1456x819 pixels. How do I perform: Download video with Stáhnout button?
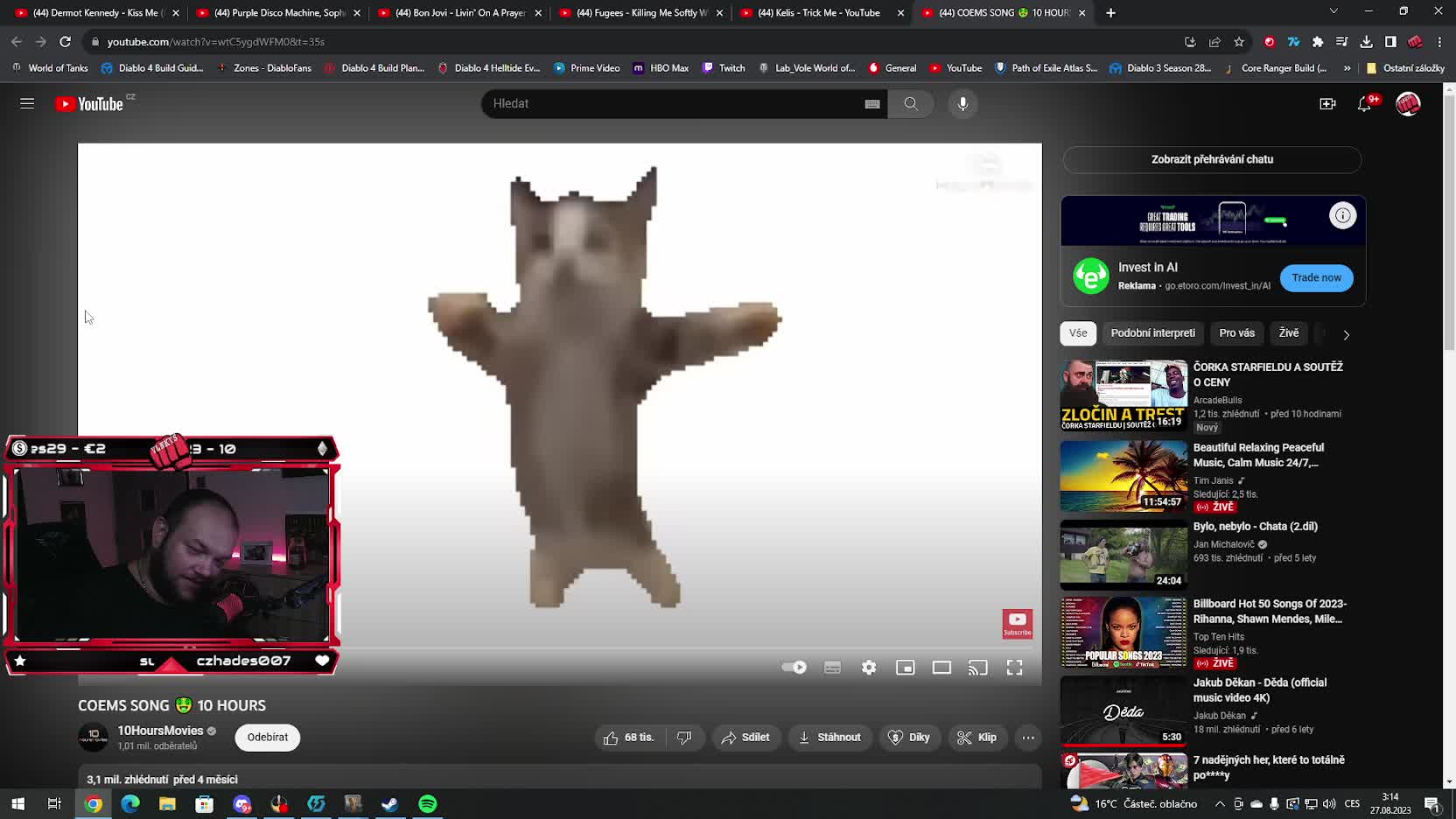pyautogui.click(x=829, y=738)
